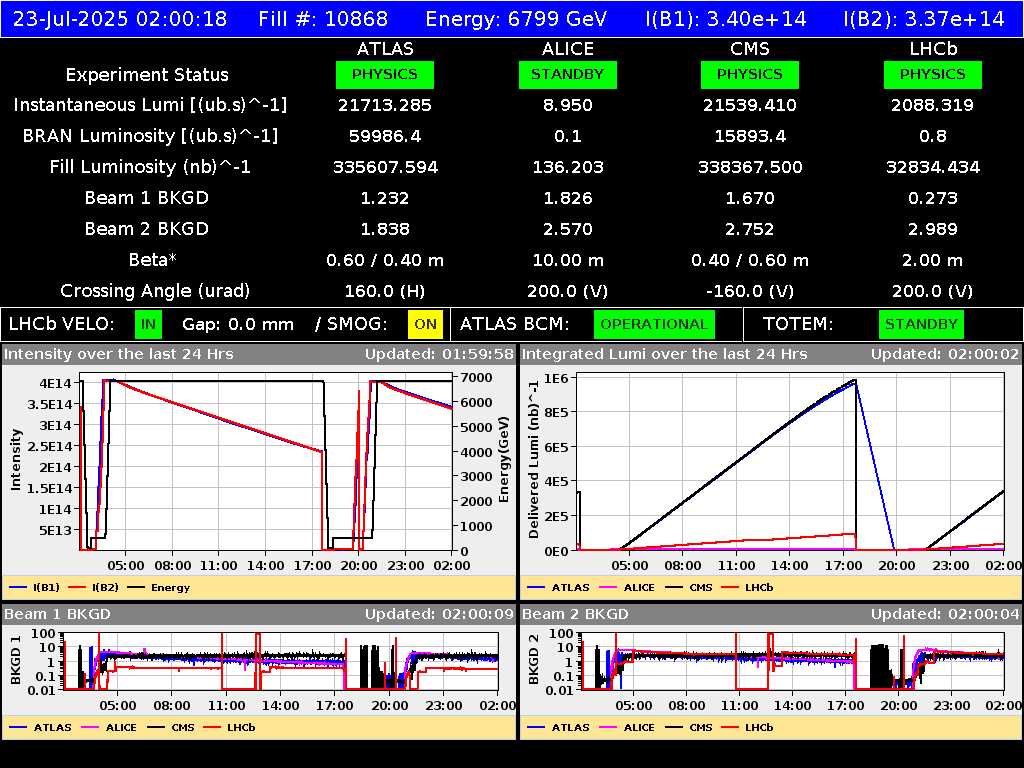
Task: Select LHCb fill luminosity 32834.434
Action: tap(933, 167)
